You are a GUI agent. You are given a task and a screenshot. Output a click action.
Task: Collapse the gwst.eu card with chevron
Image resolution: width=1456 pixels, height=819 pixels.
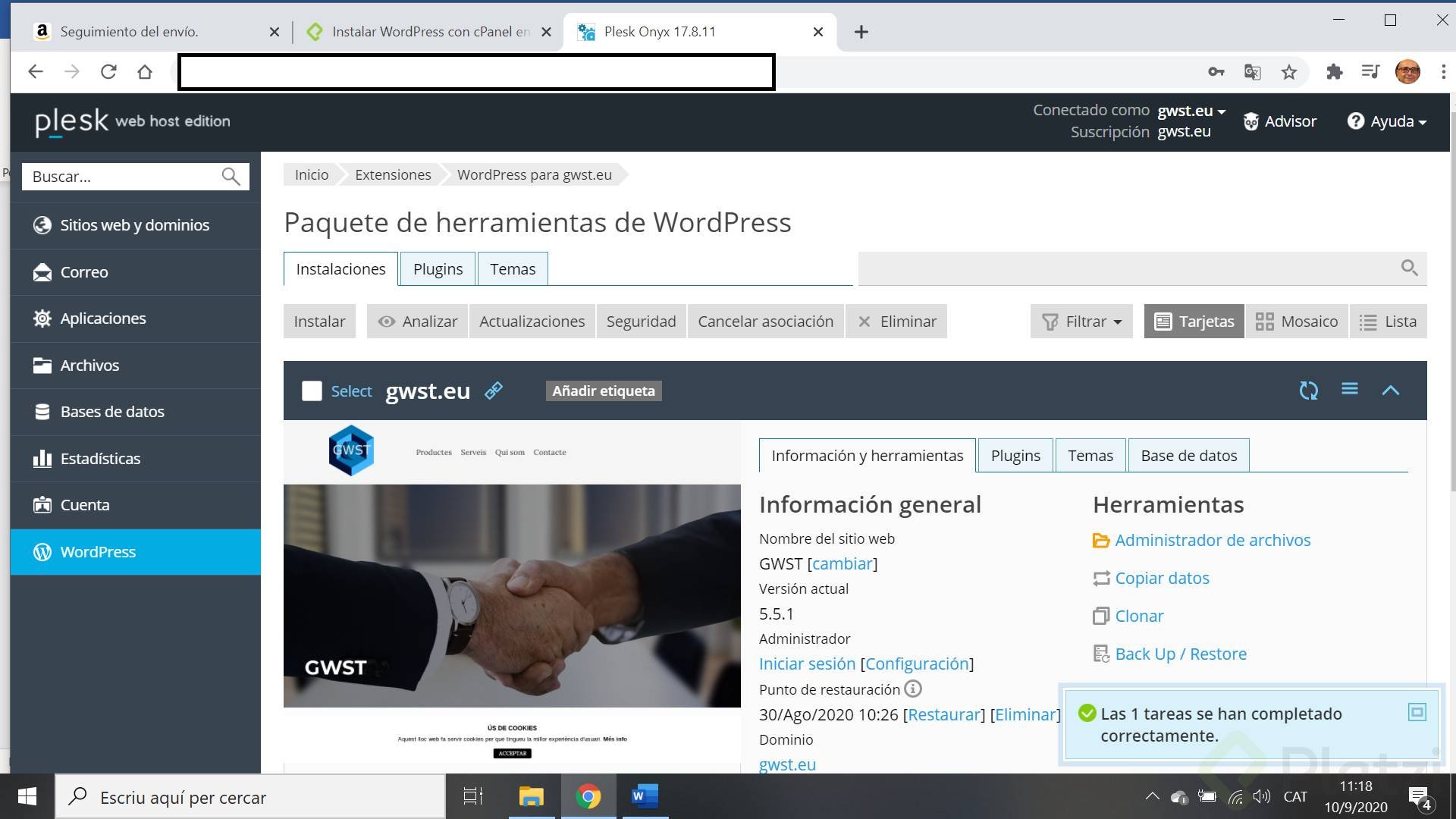click(1390, 391)
